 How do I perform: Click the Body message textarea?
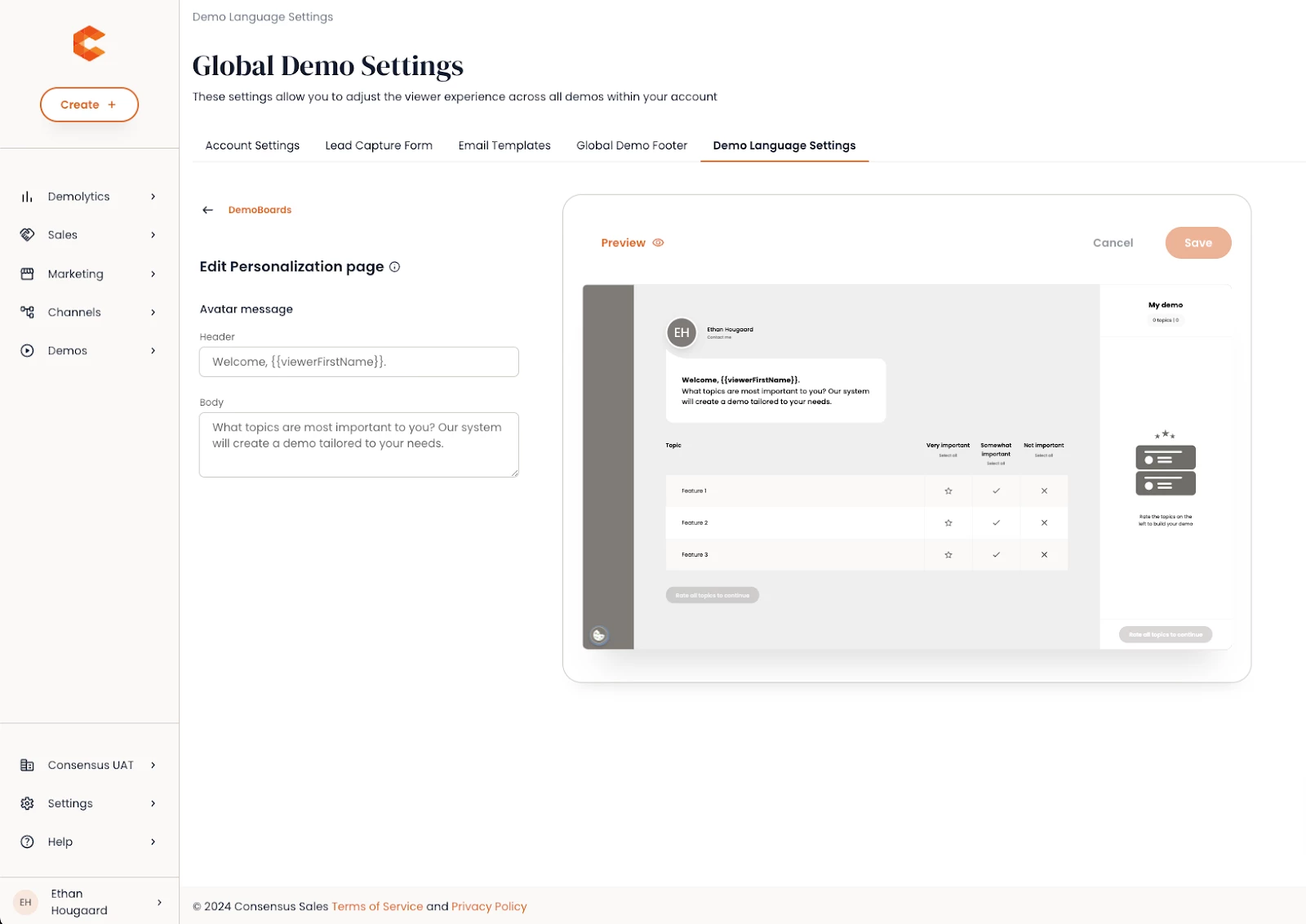(359, 445)
